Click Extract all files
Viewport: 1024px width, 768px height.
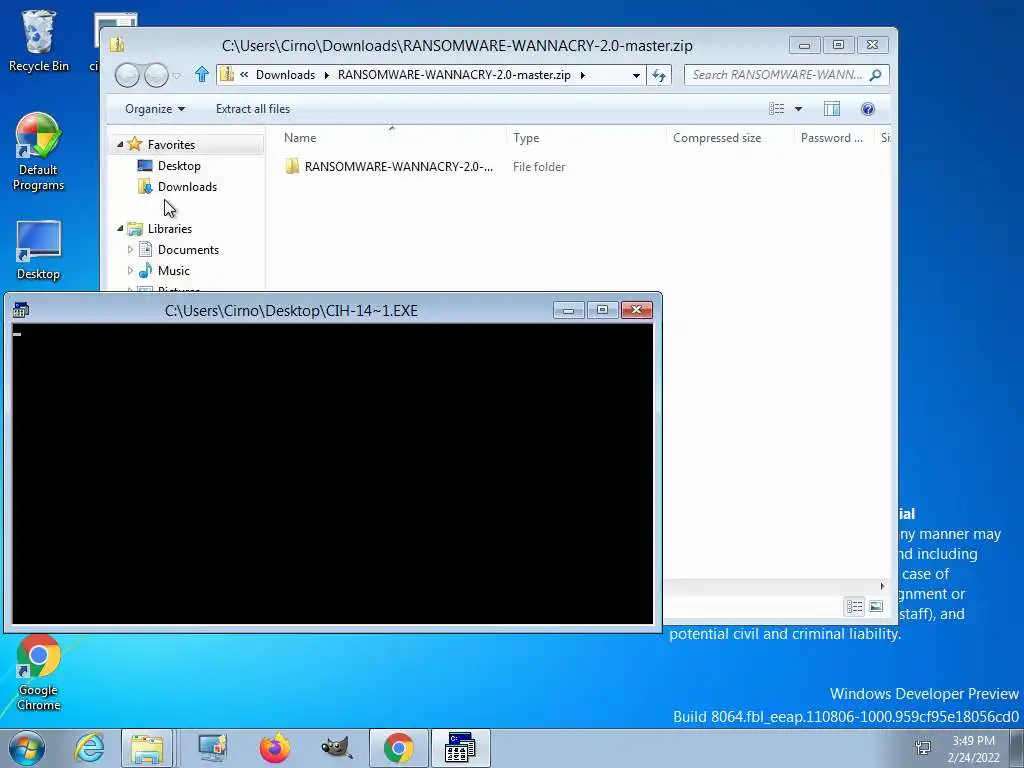(x=253, y=109)
